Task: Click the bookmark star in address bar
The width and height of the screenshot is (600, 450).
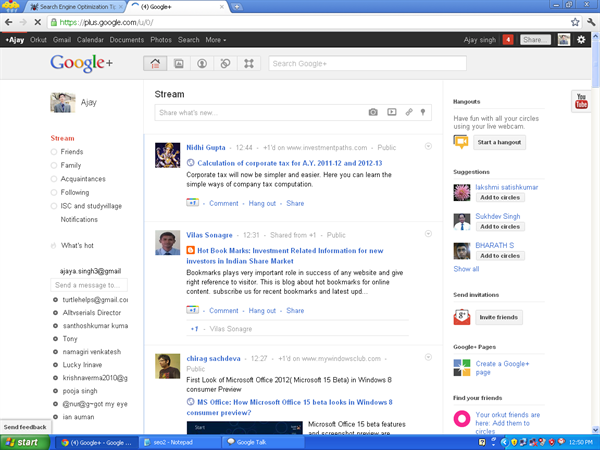Action: pos(575,22)
